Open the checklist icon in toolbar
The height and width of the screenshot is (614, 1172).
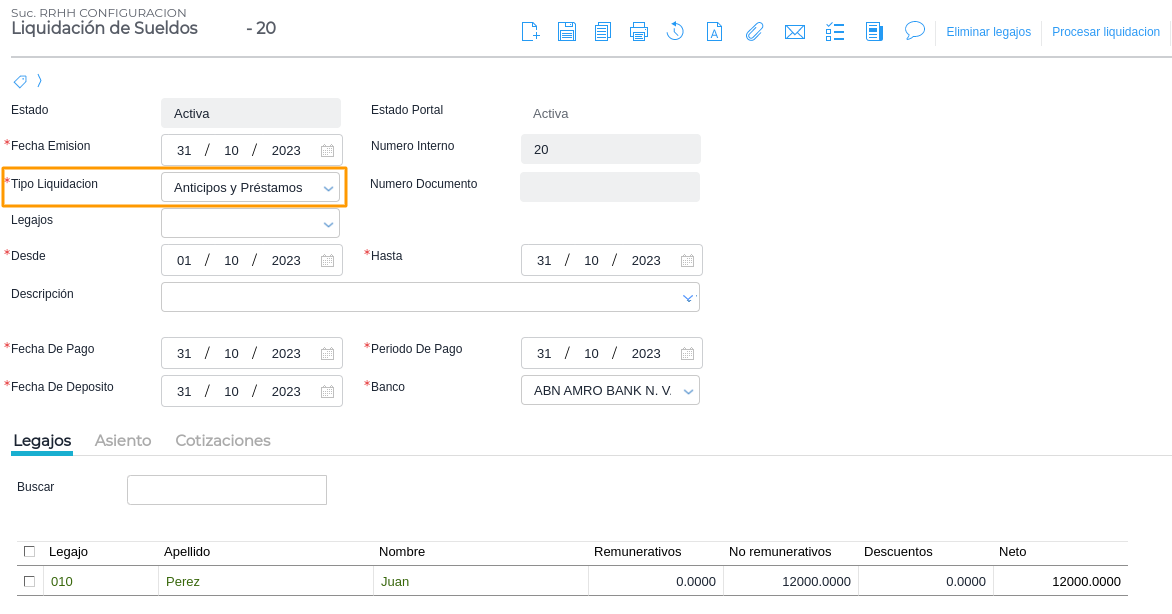(x=835, y=32)
